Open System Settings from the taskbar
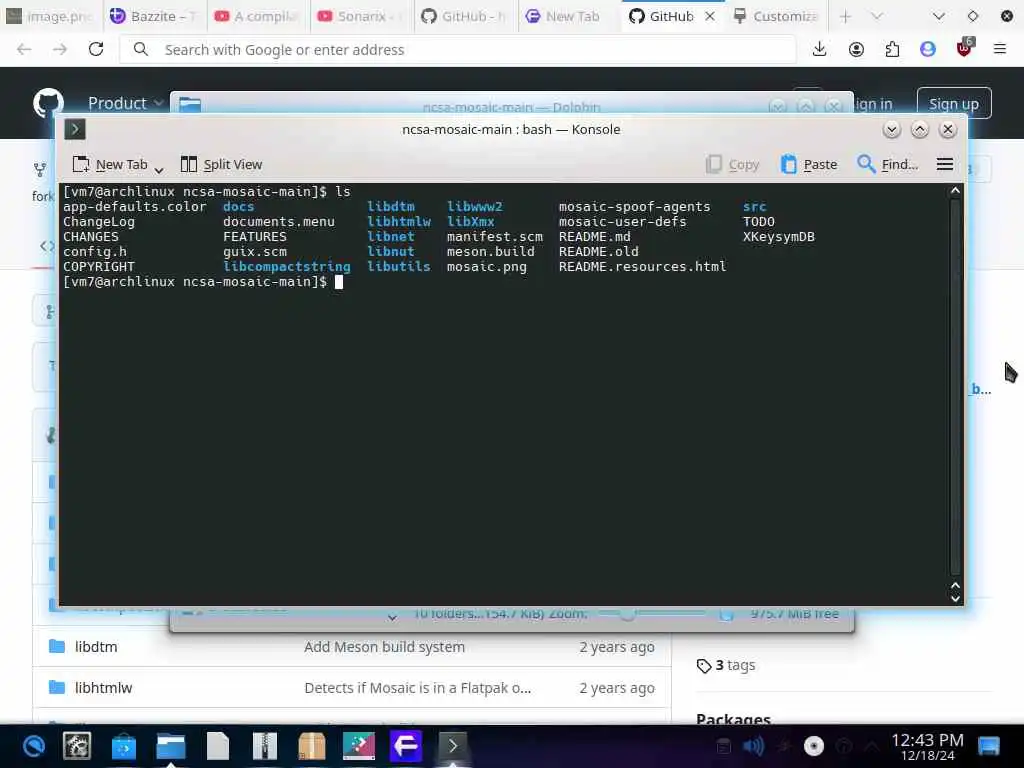The image size is (1024, 768). [76, 746]
